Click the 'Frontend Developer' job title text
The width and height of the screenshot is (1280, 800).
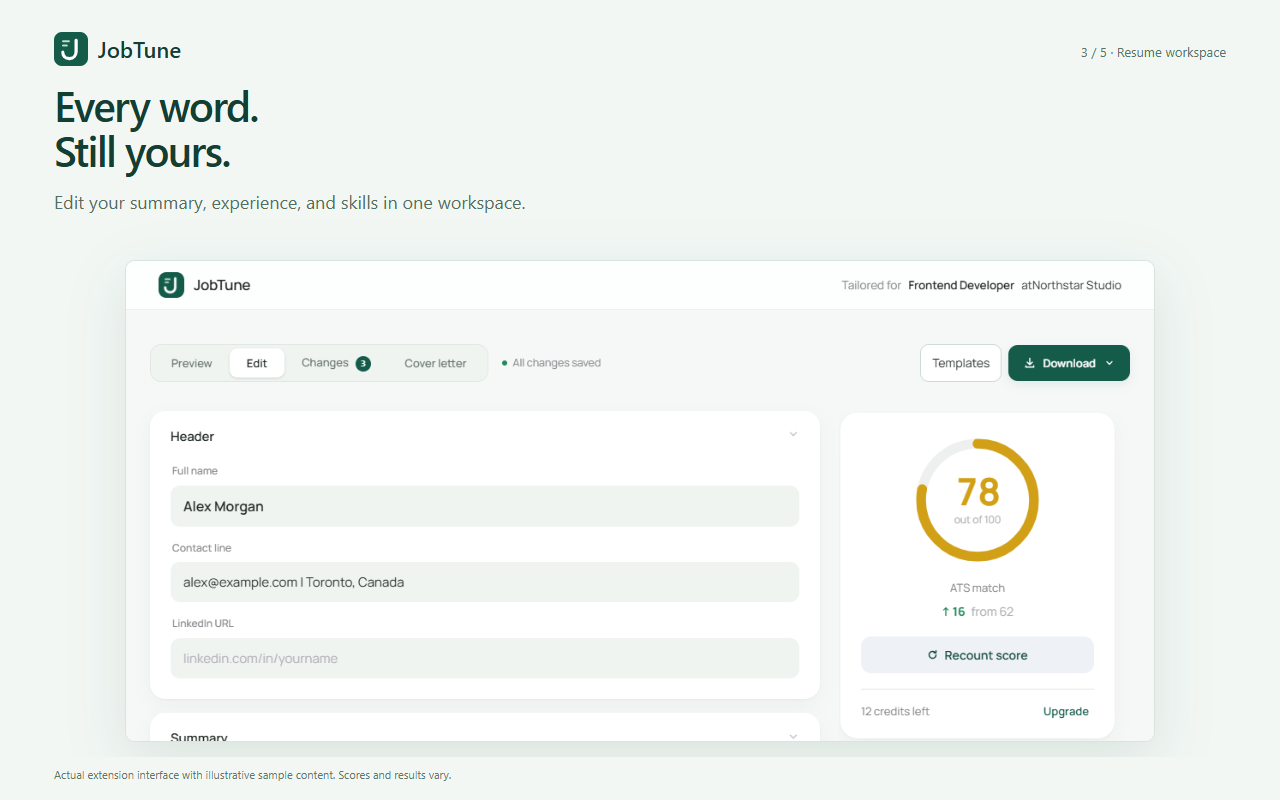(961, 285)
